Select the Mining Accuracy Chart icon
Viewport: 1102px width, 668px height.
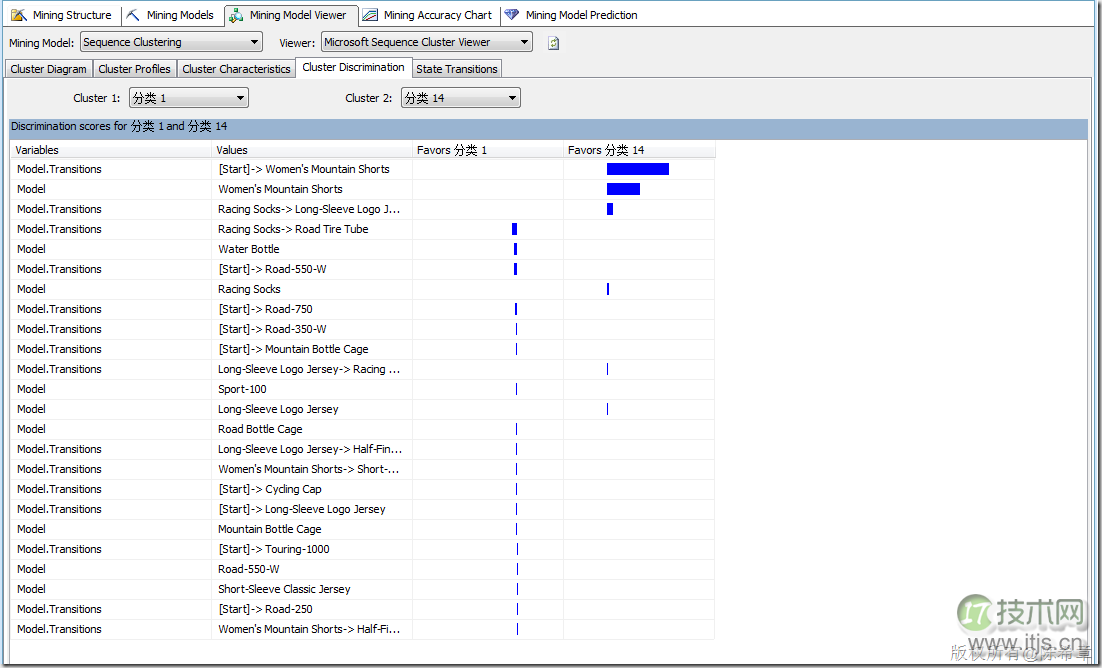pyautogui.click(x=370, y=15)
